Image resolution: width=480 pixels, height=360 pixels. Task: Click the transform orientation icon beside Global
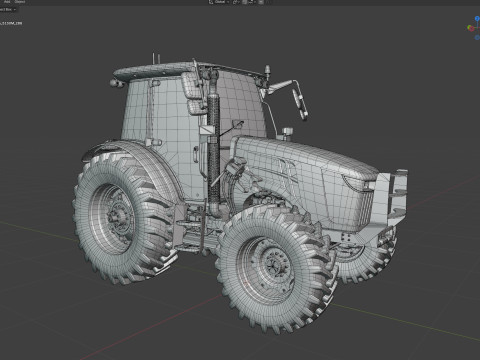(211, 2)
